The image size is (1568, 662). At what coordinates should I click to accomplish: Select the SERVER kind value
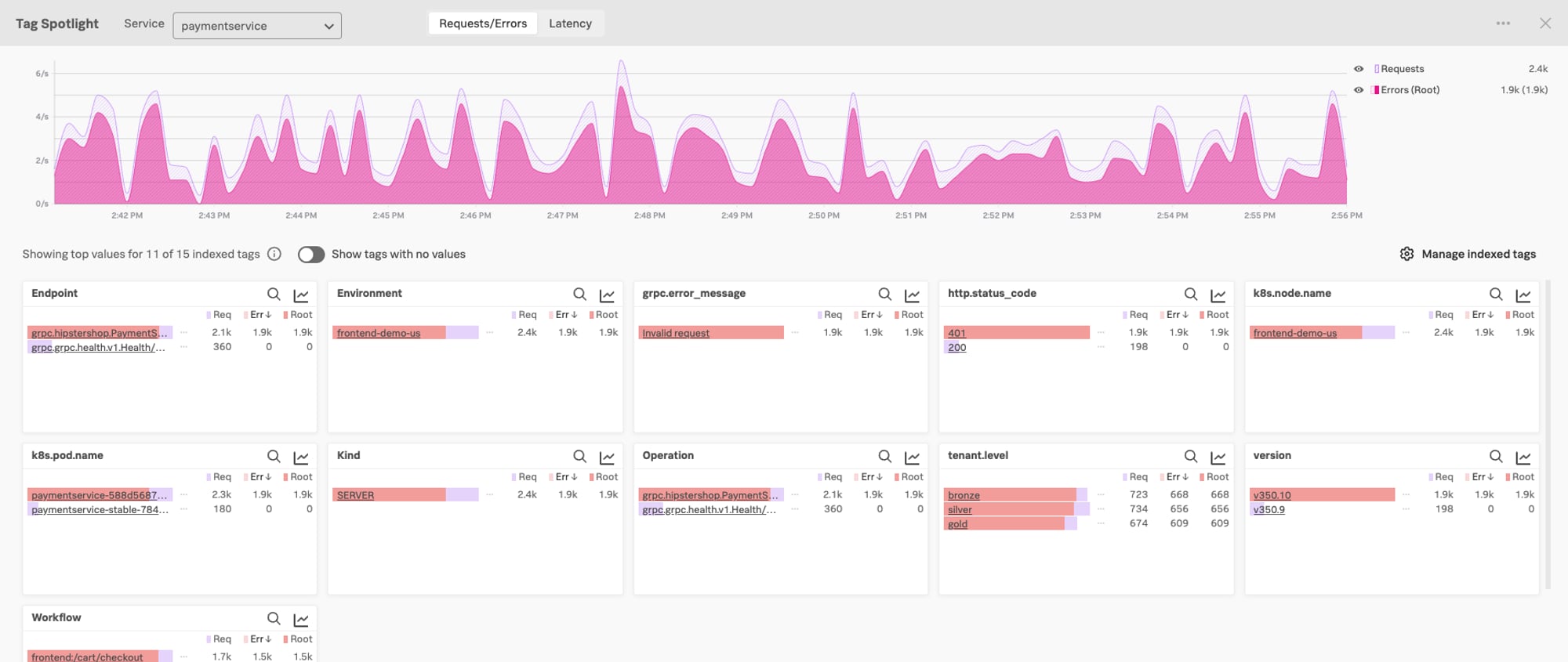pyautogui.click(x=355, y=495)
